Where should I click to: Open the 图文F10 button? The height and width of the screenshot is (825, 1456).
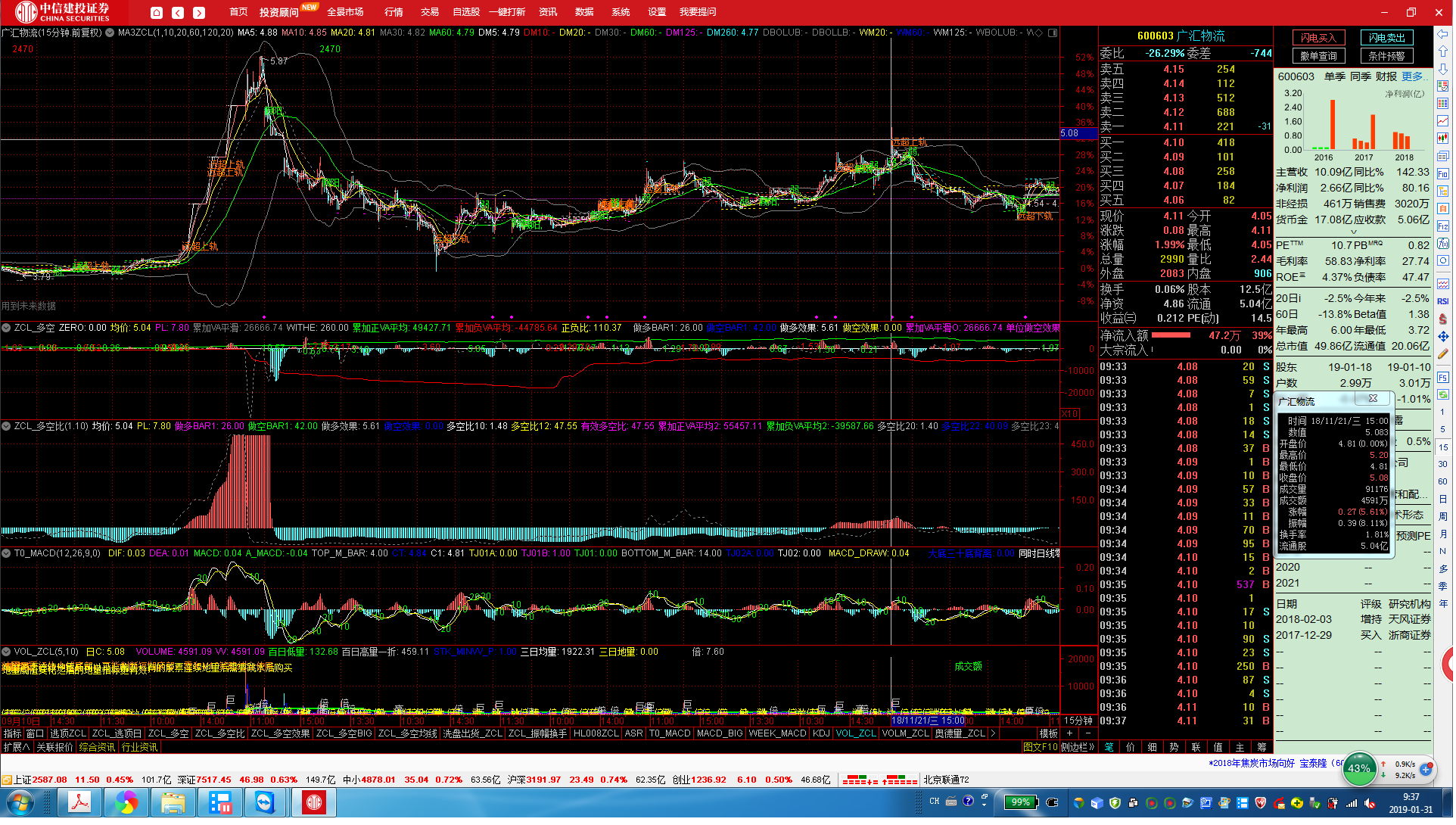click(x=1041, y=747)
